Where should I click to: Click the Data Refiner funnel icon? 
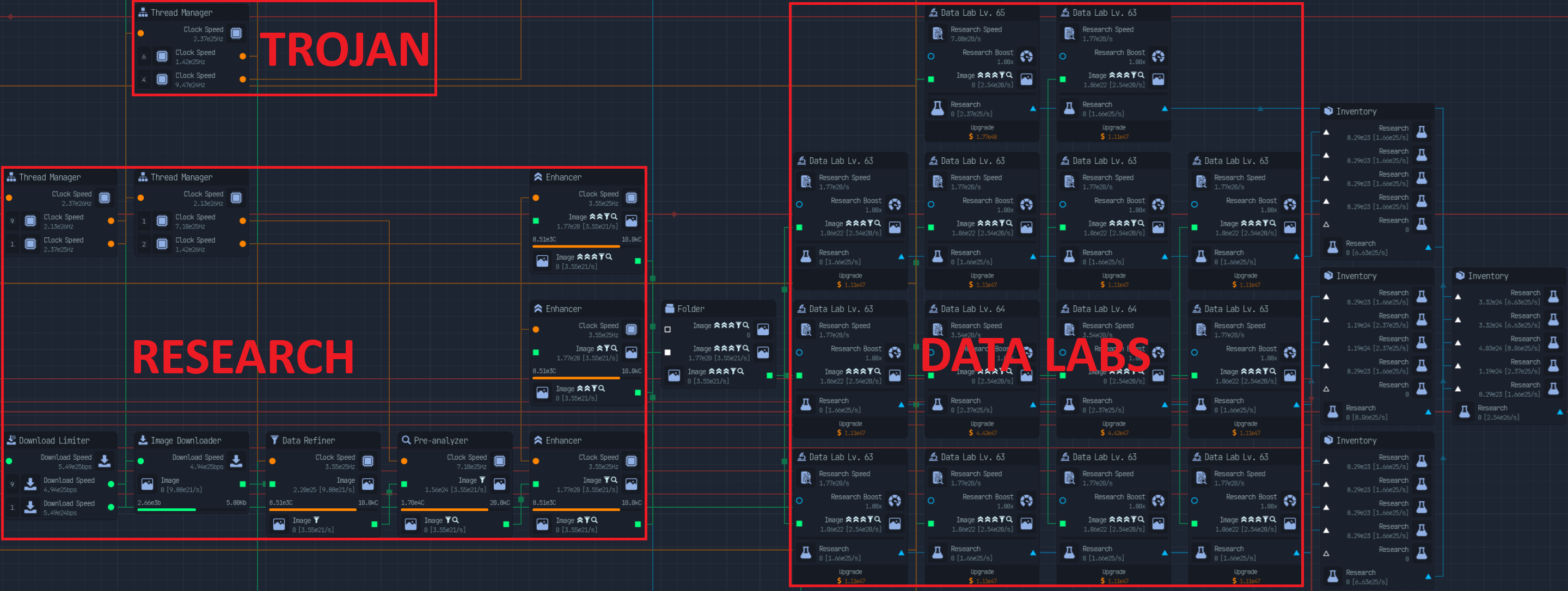point(274,440)
